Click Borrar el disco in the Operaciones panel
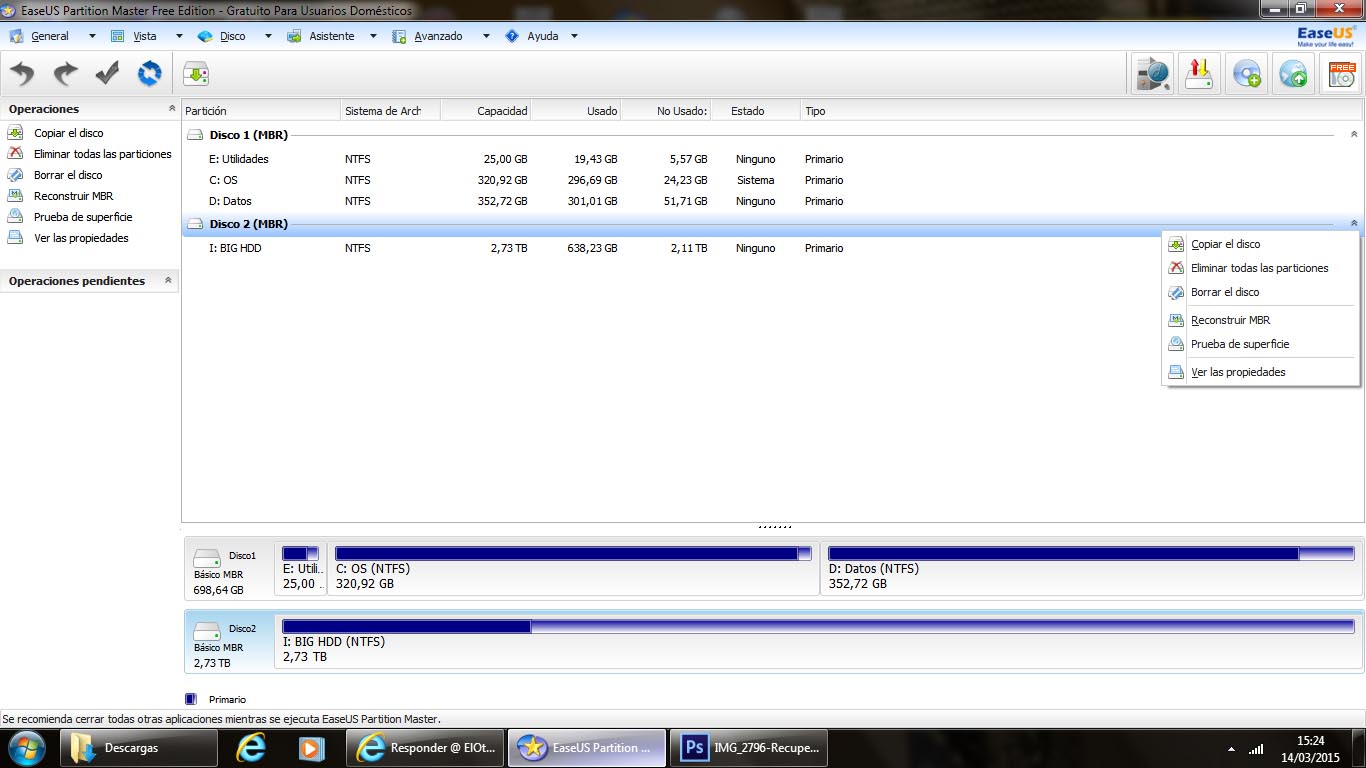This screenshot has width=1366, height=768. tap(68, 175)
